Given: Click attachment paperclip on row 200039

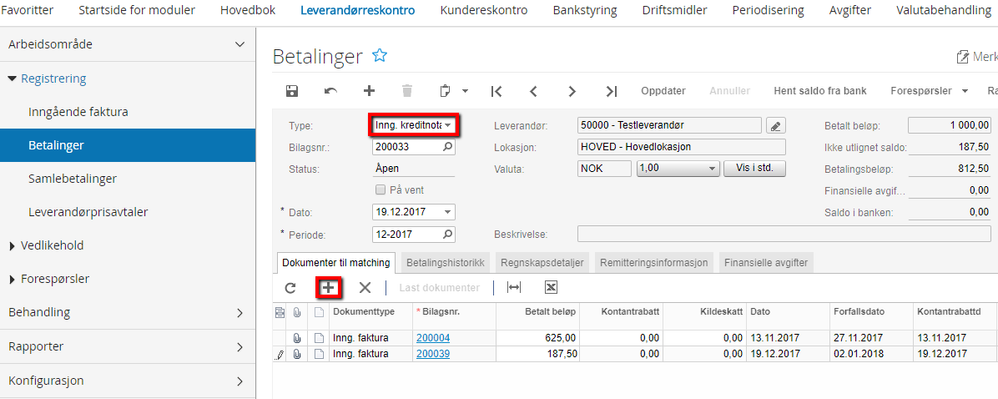Looking at the screenshot, I should 297,354.
